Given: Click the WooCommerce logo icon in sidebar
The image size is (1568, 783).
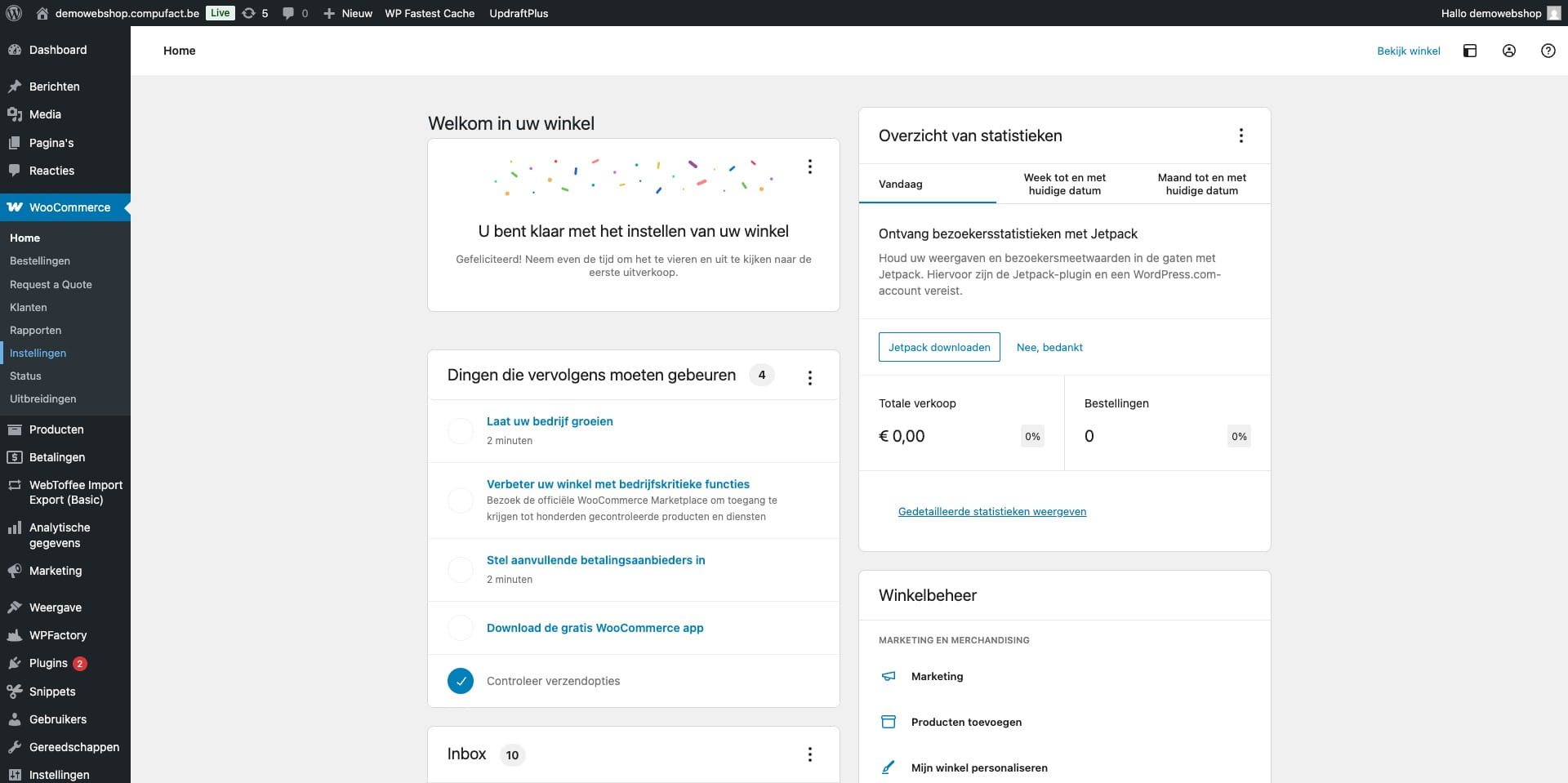Looking at the screenshot, I should tap(15, 207).
